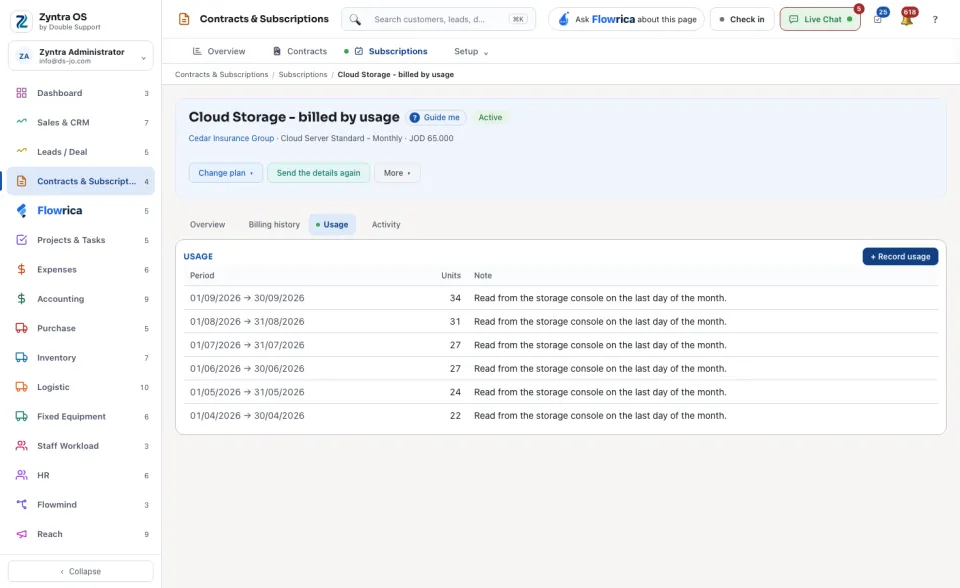Click the Check in button
The width and height of the screenshot is (960, 588).
tap(742, 20)
